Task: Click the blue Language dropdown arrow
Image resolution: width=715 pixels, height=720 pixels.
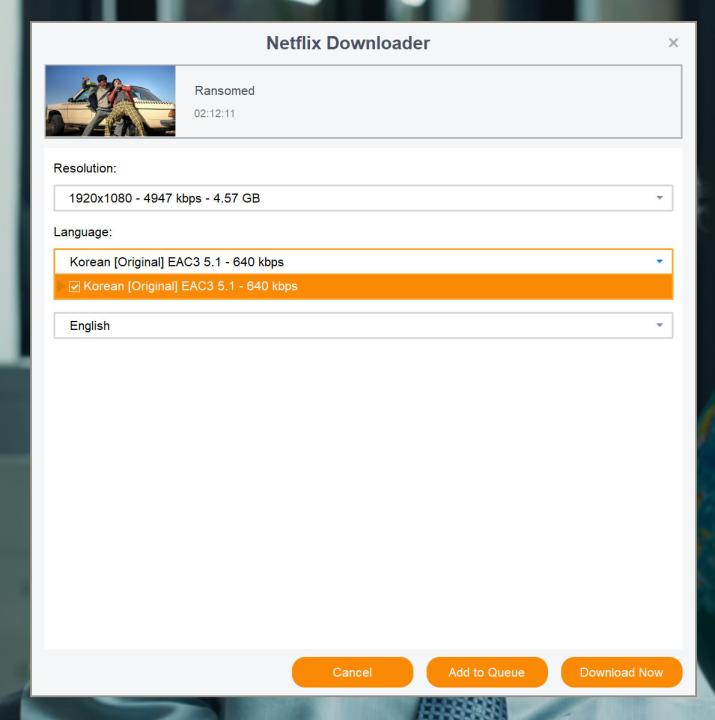Action: tap(659, 261)
